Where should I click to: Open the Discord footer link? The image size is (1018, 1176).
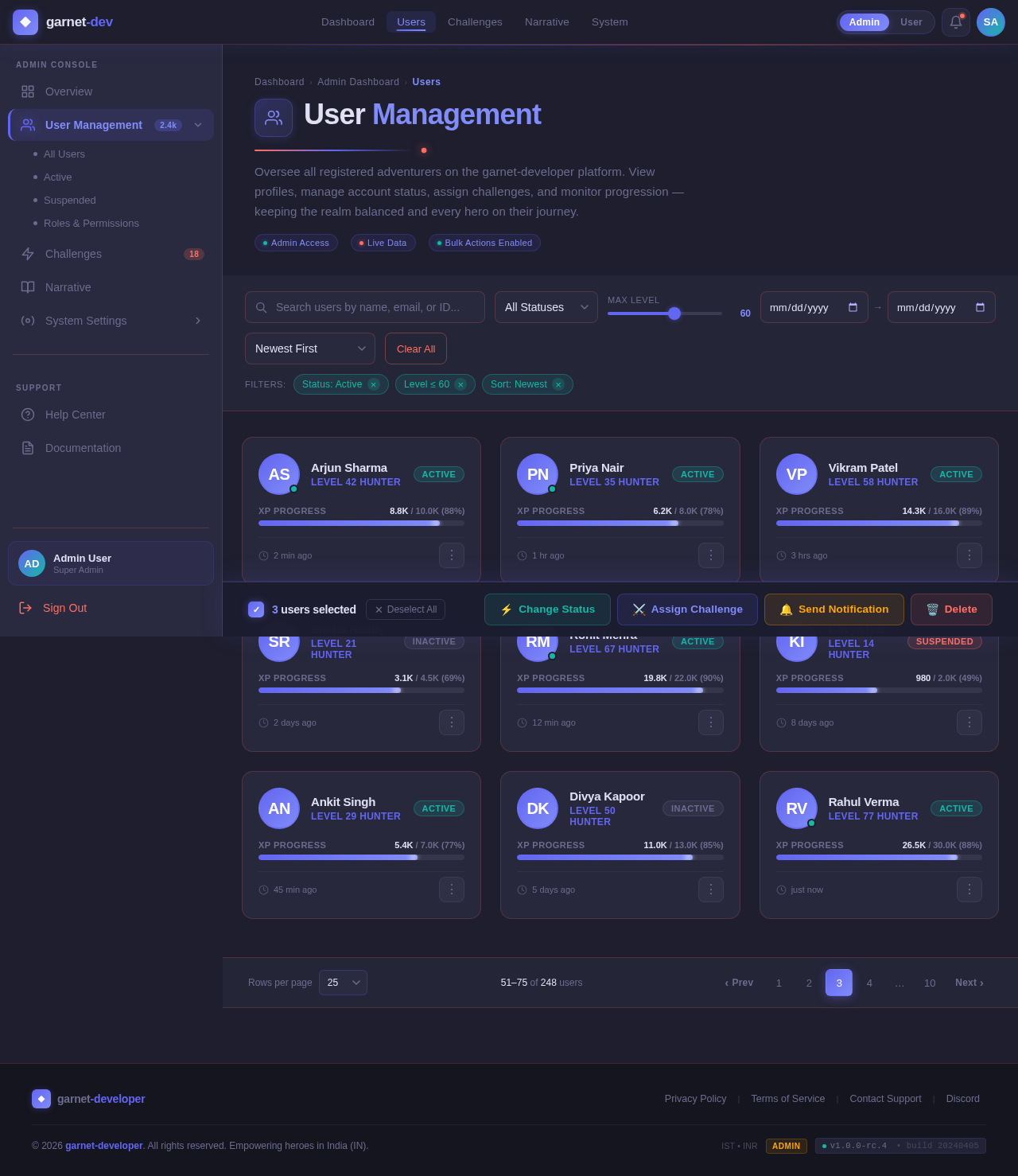[x=963, y=1099]
